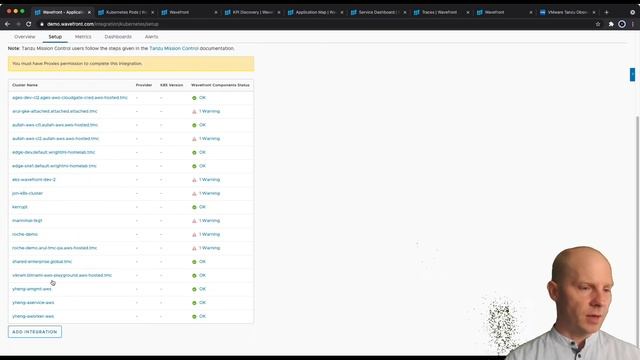Click the Proxies permission yellow notice banner
640x360 pixels.
click(x=131, y=64)
